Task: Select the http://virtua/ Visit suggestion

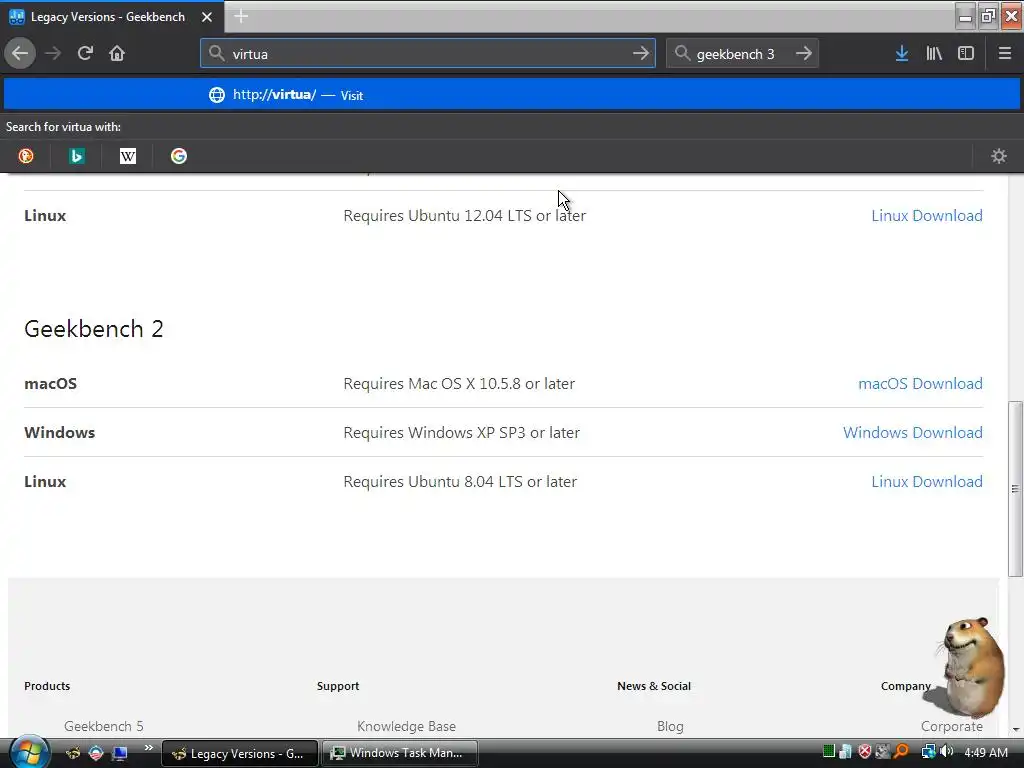Action: 512,95
